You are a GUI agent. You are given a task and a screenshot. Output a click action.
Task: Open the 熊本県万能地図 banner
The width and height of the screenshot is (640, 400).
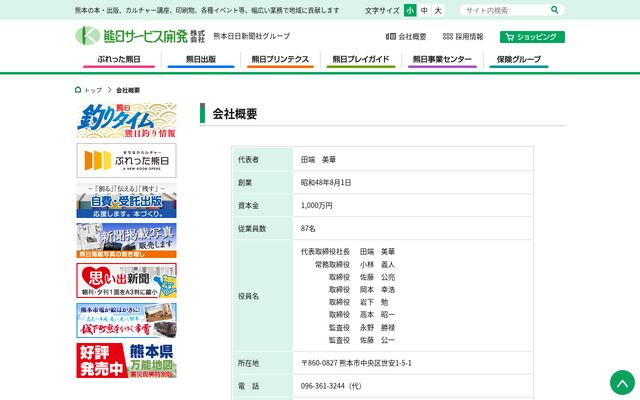click(127, 360)
